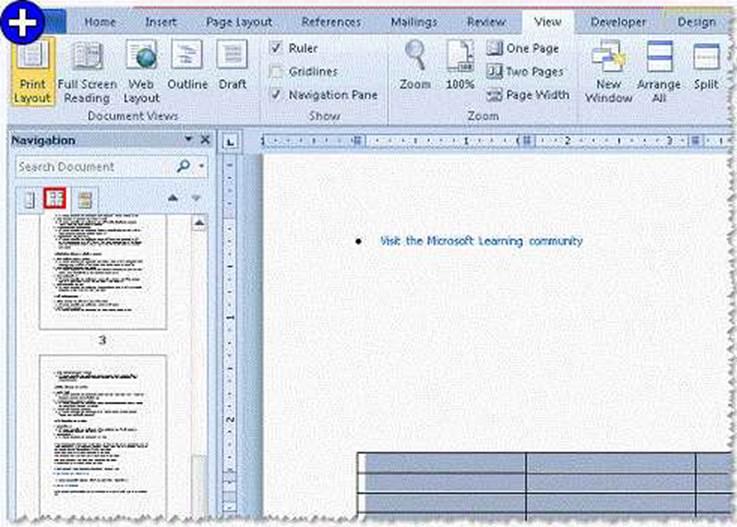737x527 pixels.
Task: Follow the Visit the Microsoft Learning community link
Action: click(481, 241)
